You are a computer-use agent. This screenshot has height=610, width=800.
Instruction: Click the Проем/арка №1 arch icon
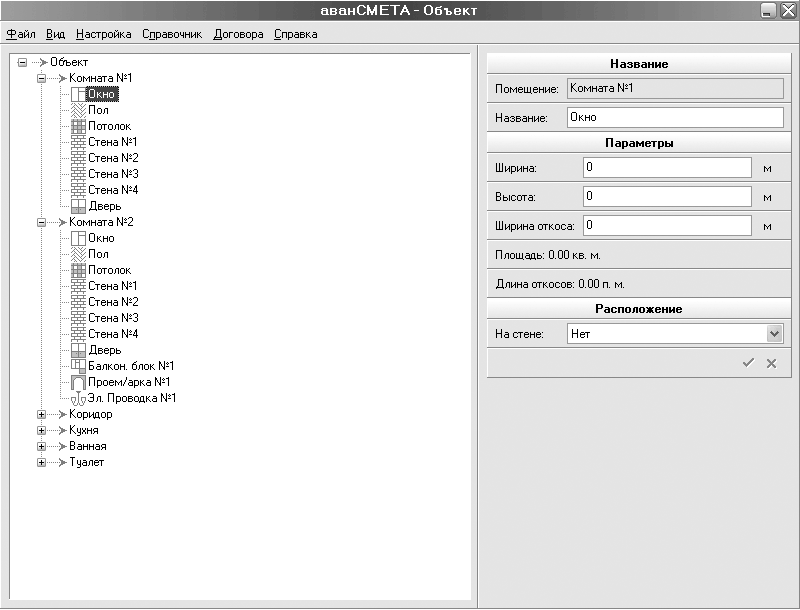point(79,382)
